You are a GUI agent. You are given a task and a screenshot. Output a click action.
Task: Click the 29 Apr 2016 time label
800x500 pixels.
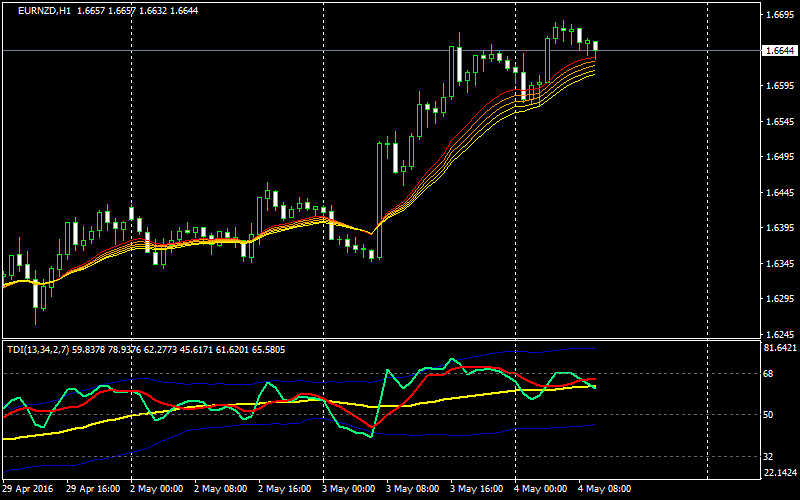(x=28, y=489)
